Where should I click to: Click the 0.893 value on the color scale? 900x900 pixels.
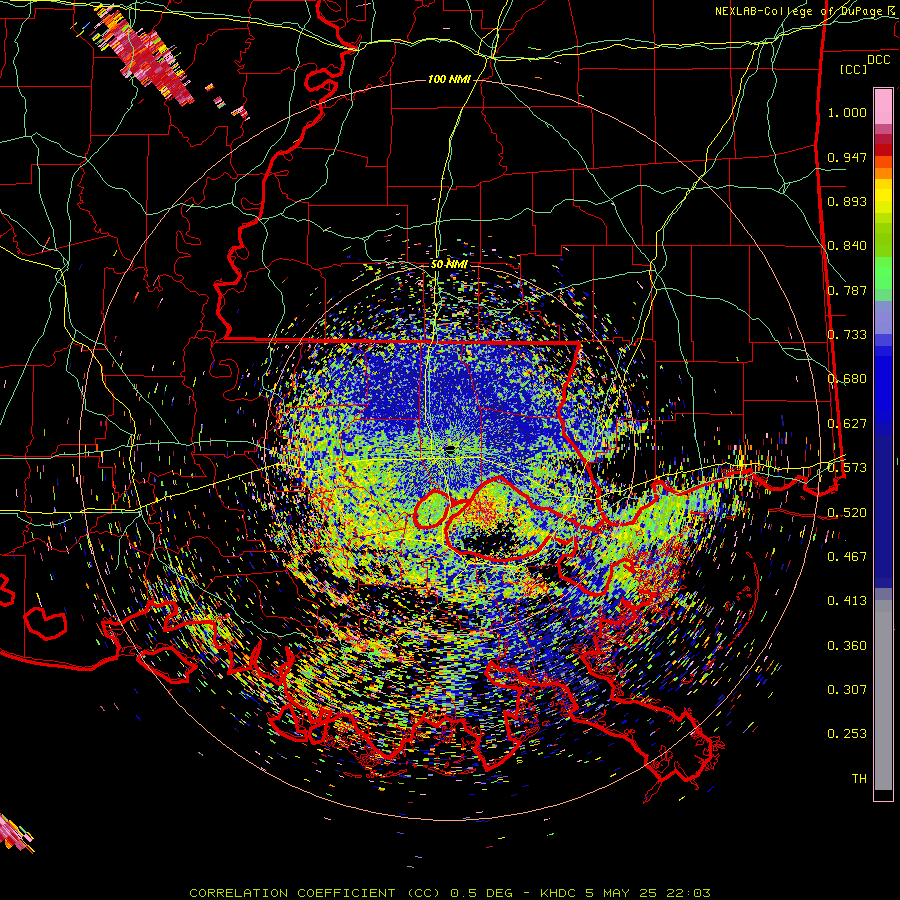(x=847, y=201)
